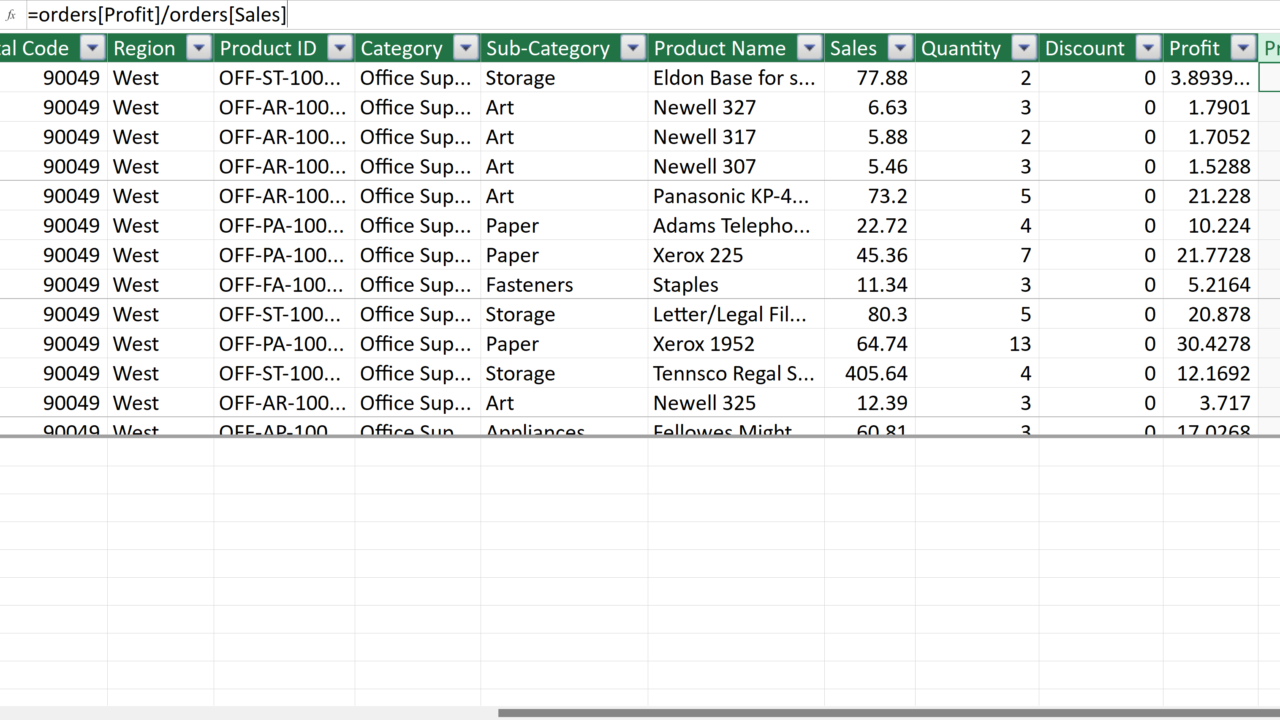Viewport: 1280px width, 720px height.
Task: Open the Profit column filter dropdown
Action: click(1243, 48)
